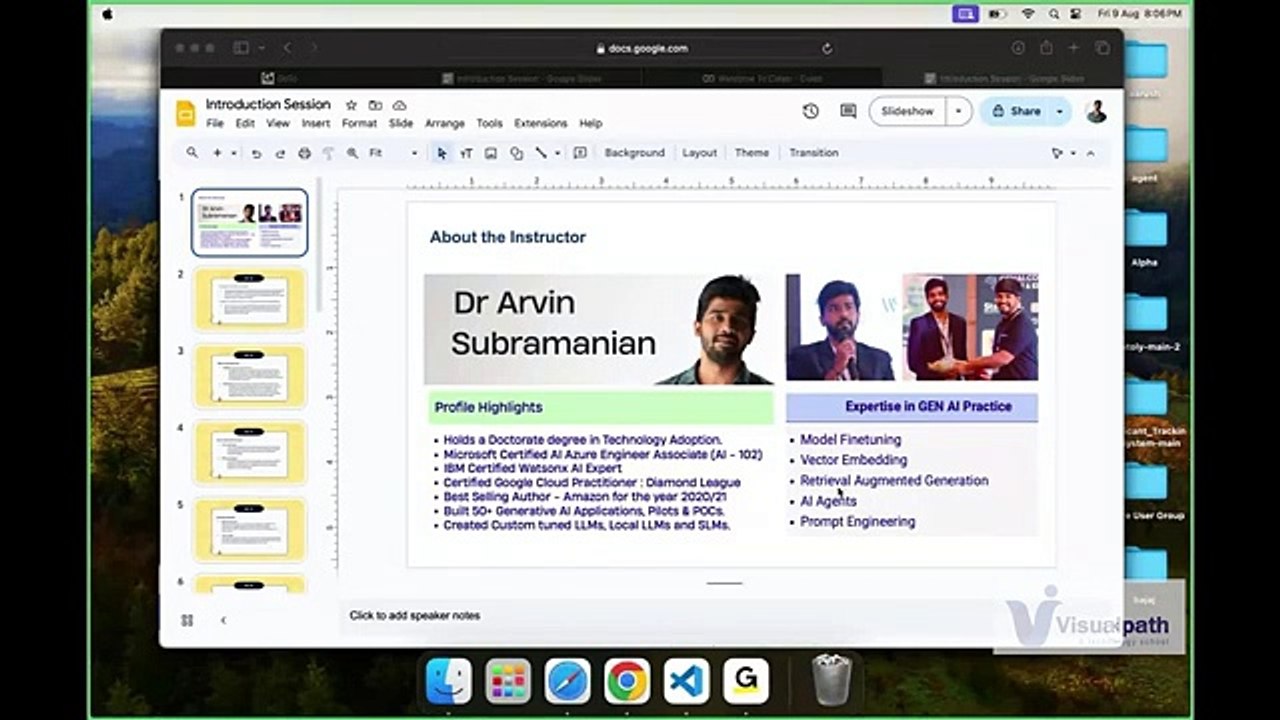Collapse the toolbar with the up chevron
This screenshot has width=1280, height=720.
click(x=1090, y=153)
